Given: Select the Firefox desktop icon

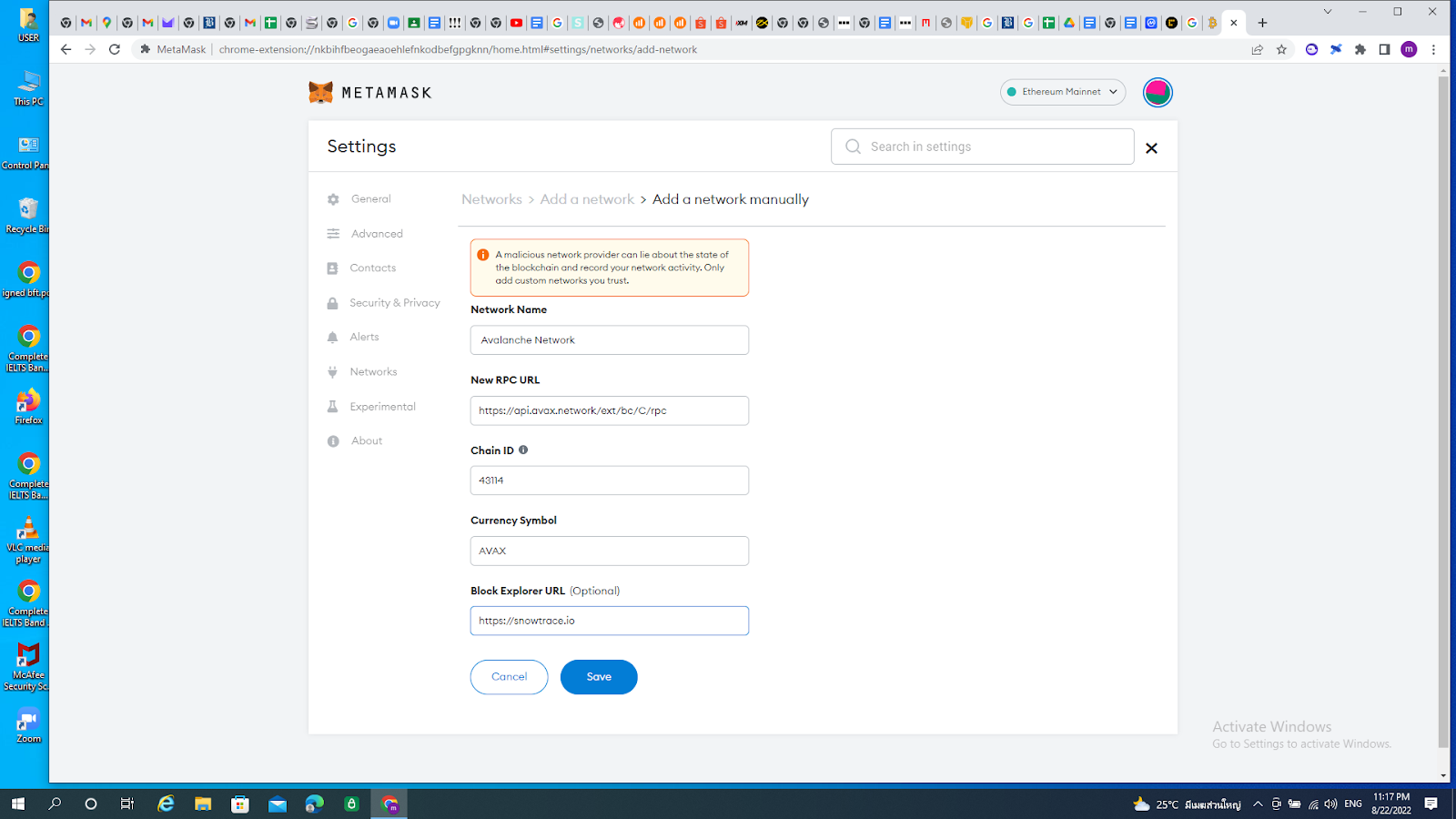Looking at the screenshot, I should pos(28,407).
